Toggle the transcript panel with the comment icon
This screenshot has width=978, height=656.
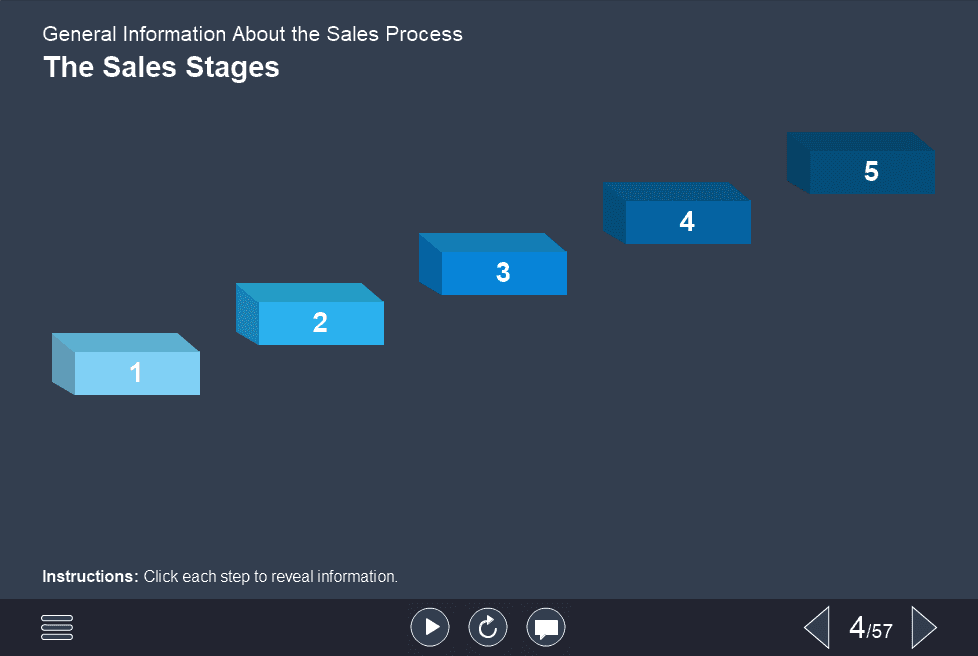[546, 627]
